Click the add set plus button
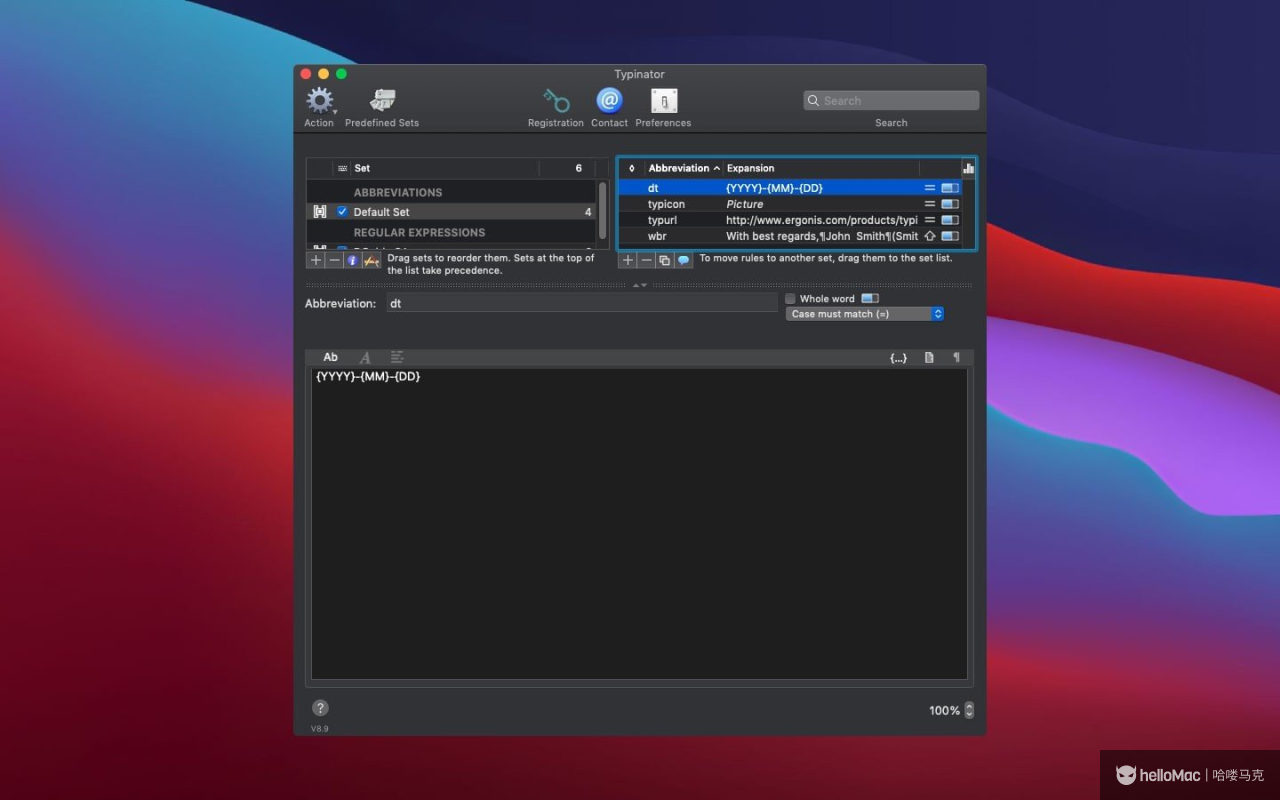 click(316, 260)
